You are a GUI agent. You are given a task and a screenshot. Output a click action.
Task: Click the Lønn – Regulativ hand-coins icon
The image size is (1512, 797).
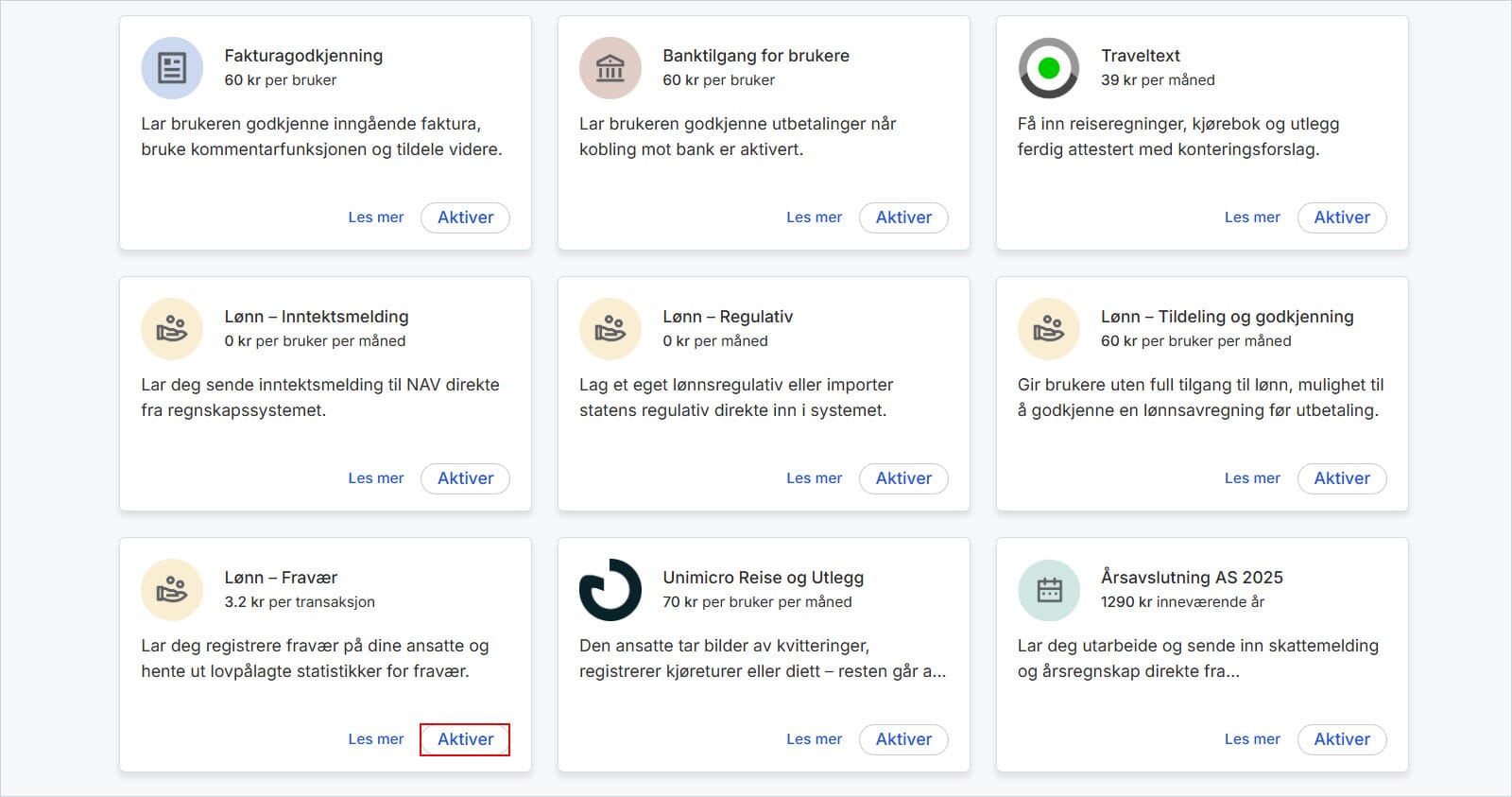(610, 329)
